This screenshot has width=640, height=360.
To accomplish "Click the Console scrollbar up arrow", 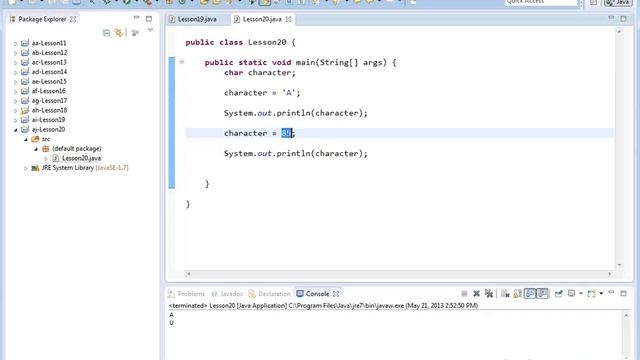I will tap(626, 315).
